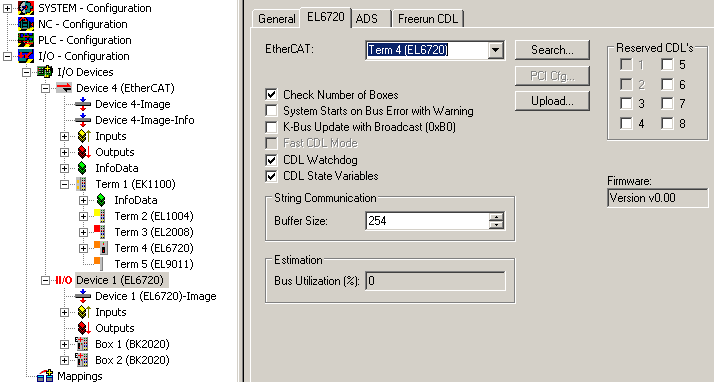714x382 pixels.
Task: Click the Term 4 (EL6720) terminal icon
Action: (x=101, y=248)
